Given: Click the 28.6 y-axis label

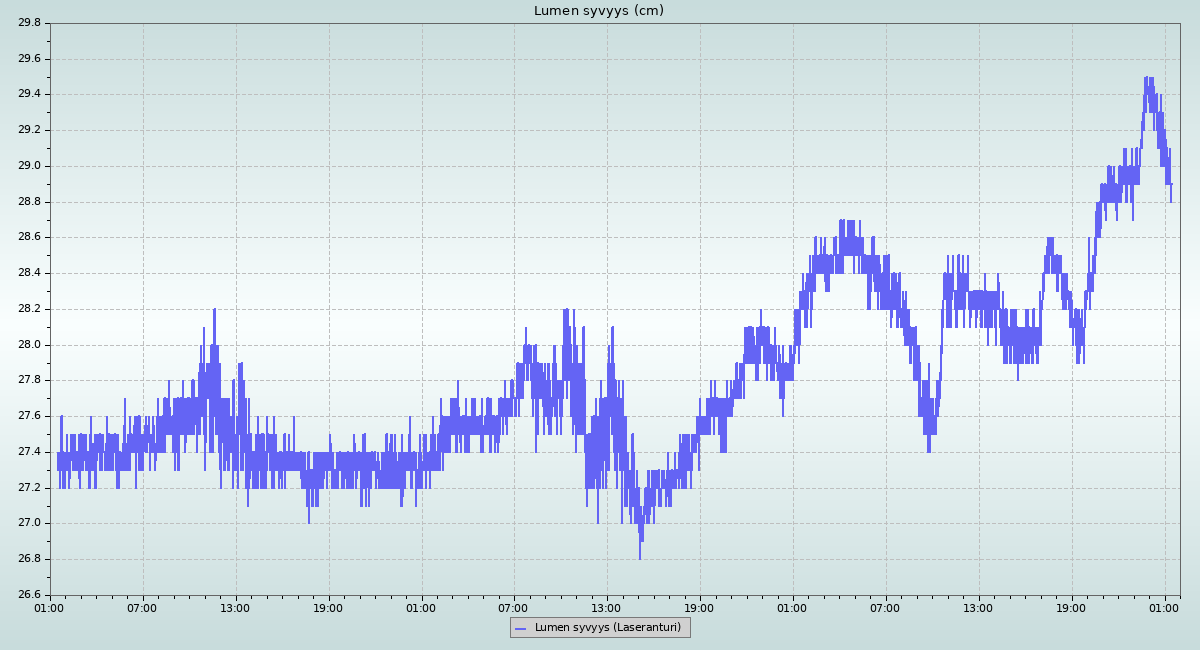Looking at the screenshot, I should point(29,238).
